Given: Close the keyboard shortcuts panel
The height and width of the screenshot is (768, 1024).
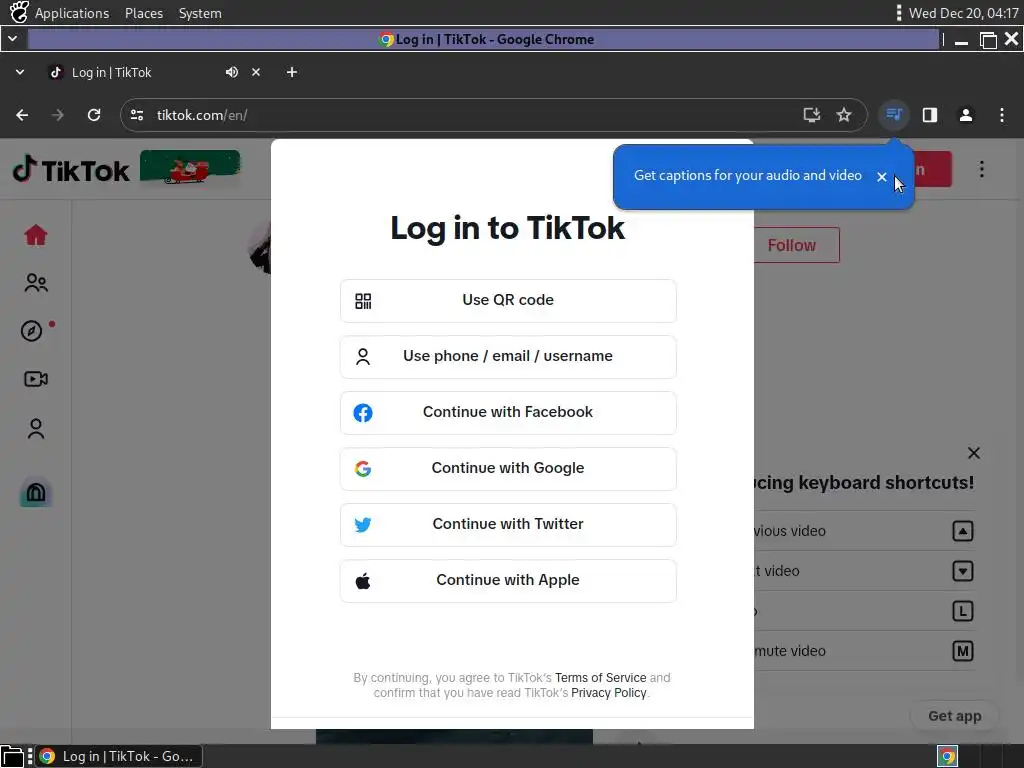Looking at the screenshot, I should (973, 453).
